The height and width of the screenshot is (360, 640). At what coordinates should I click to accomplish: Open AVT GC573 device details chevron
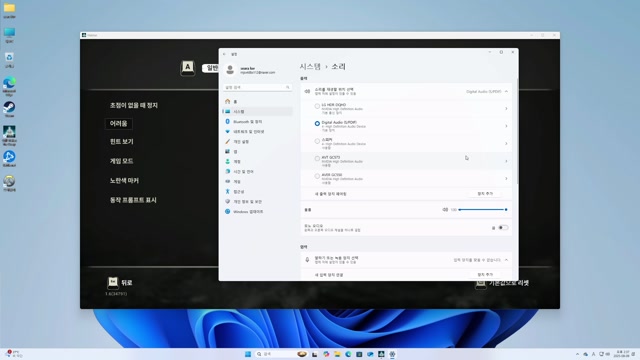click(x=506, y=161)
